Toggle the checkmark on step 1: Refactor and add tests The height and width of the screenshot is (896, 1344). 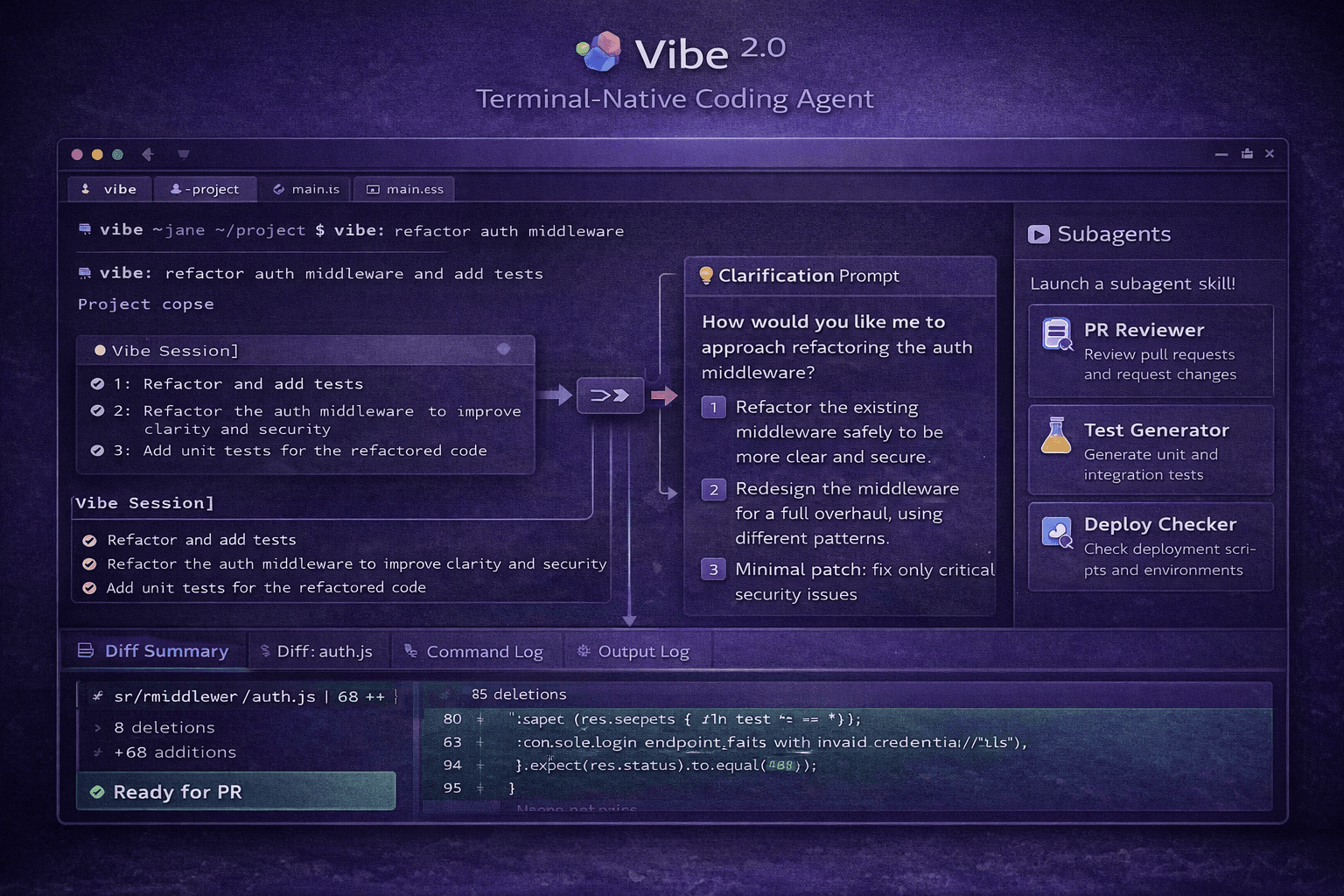[x=98, y=383]
